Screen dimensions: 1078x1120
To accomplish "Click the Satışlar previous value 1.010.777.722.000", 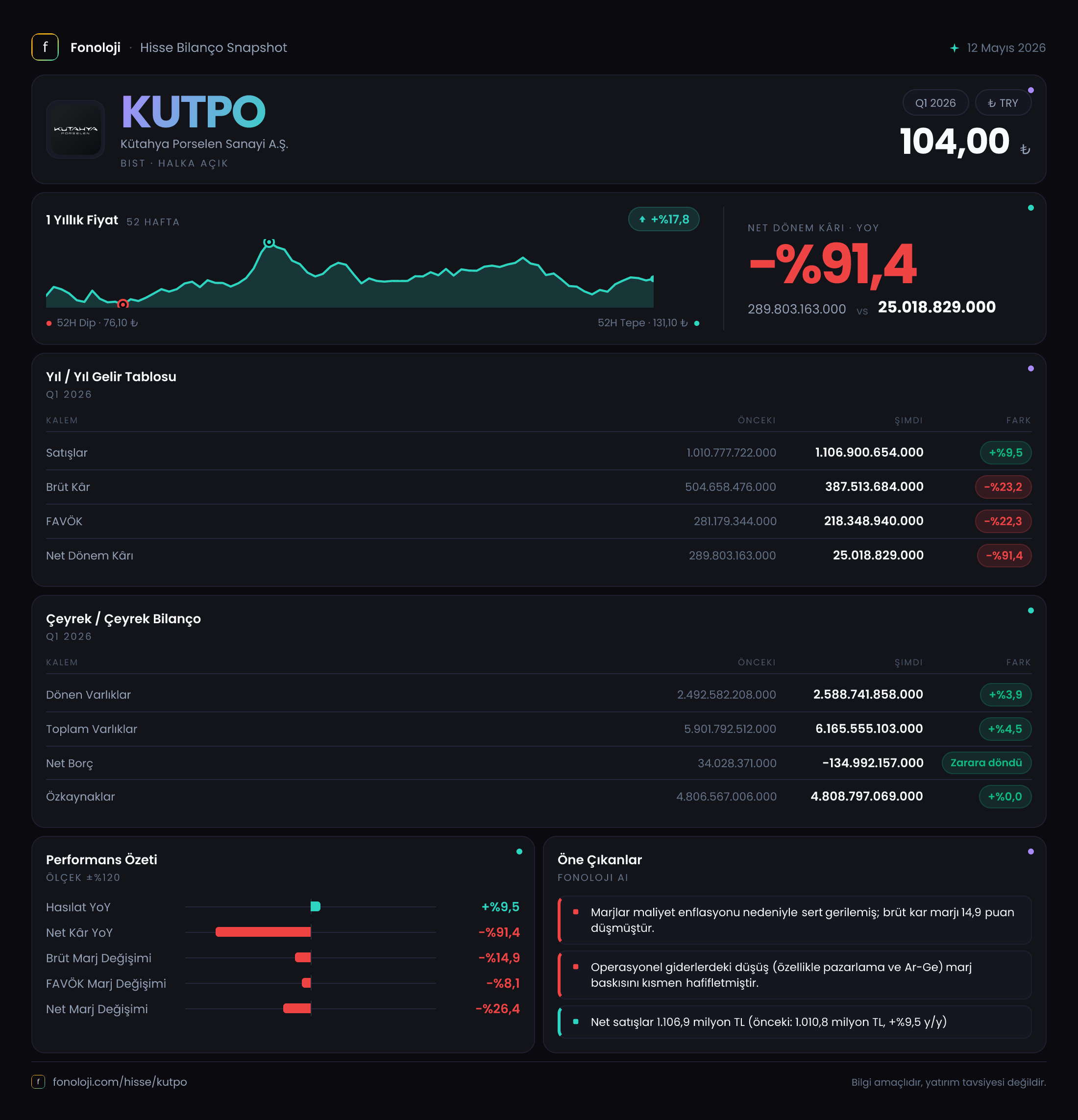I will [731, 453].
